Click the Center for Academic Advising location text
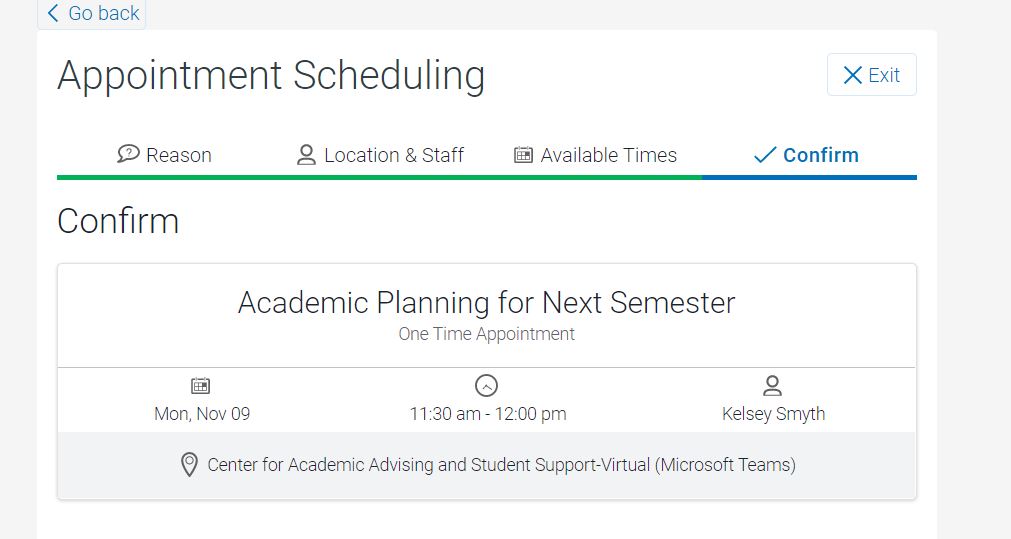The width and height of the screenshot is (1011, 539). (x=502, y=465)
